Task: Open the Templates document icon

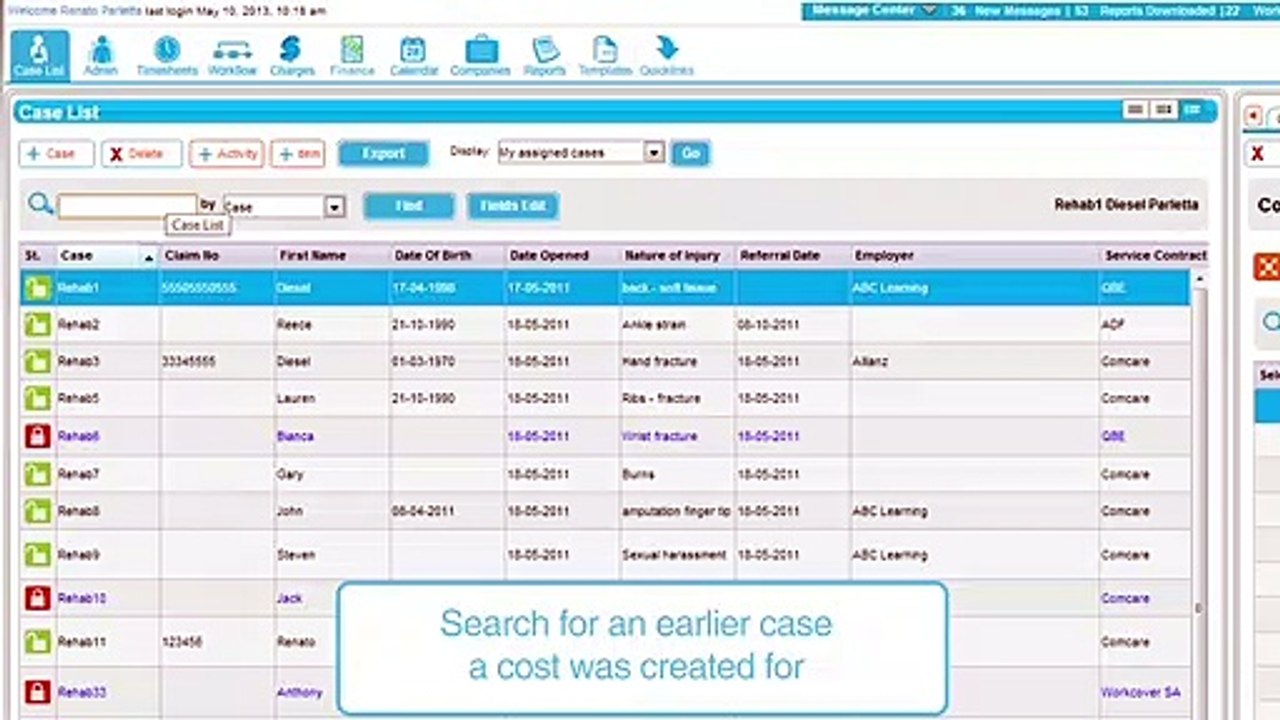Action: 605,54
